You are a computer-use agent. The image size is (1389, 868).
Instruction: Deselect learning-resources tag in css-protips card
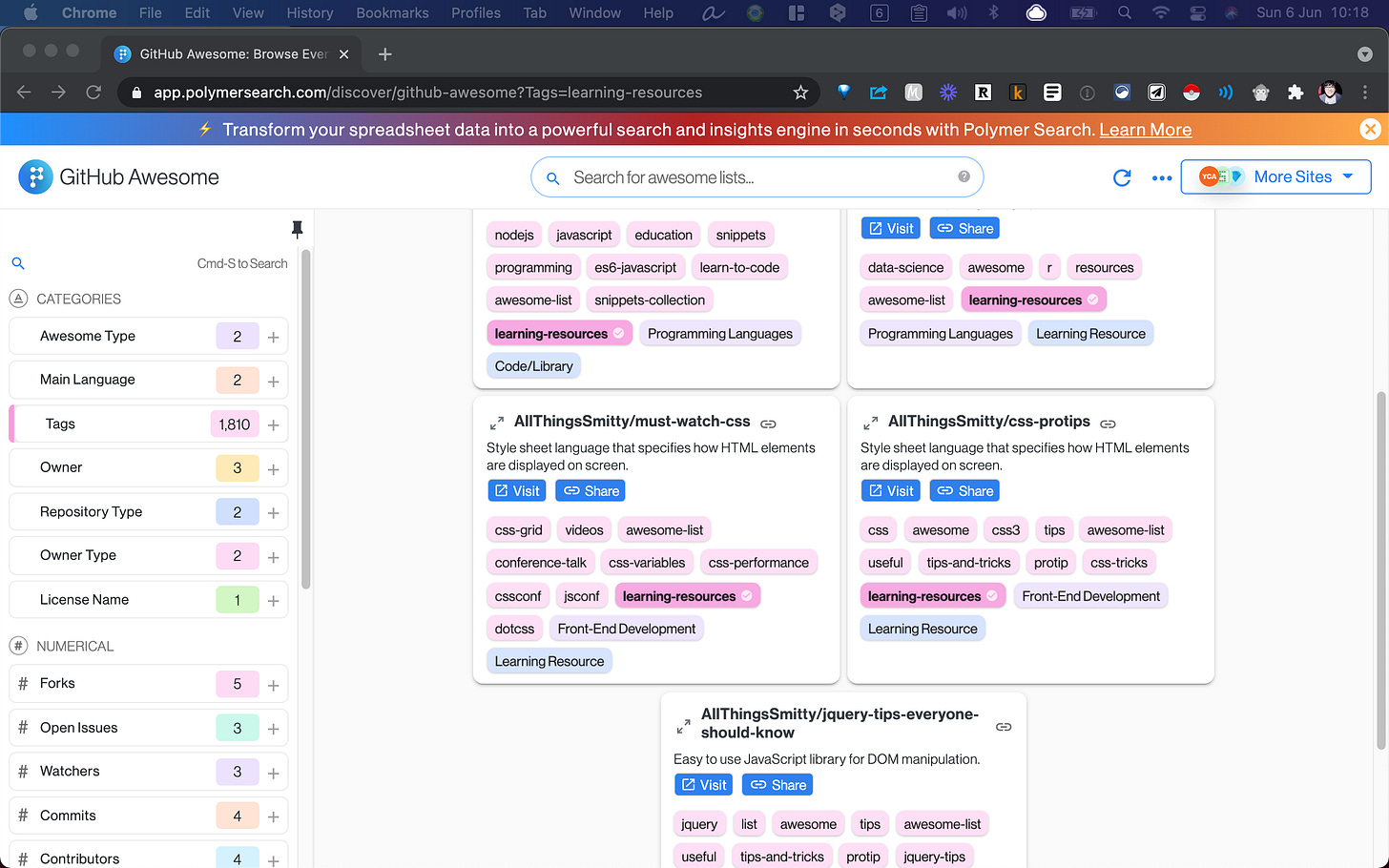click(x=933, y=596)
